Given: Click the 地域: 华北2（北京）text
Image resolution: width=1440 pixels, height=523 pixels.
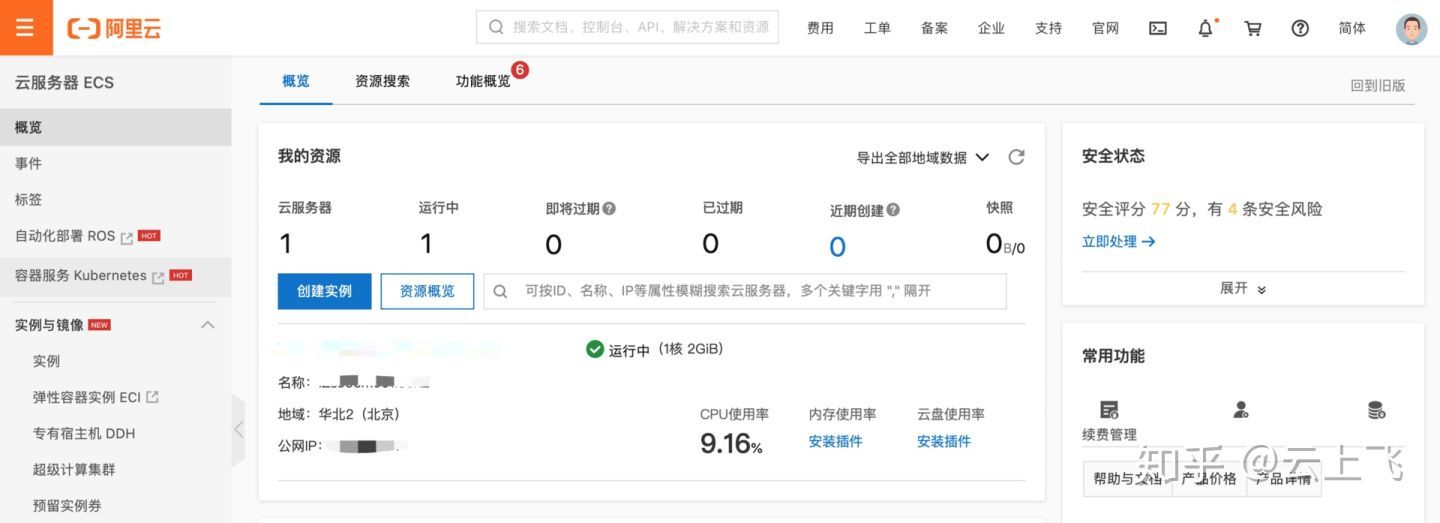Looking at the screenshot, I should click(x=339, y=413).
